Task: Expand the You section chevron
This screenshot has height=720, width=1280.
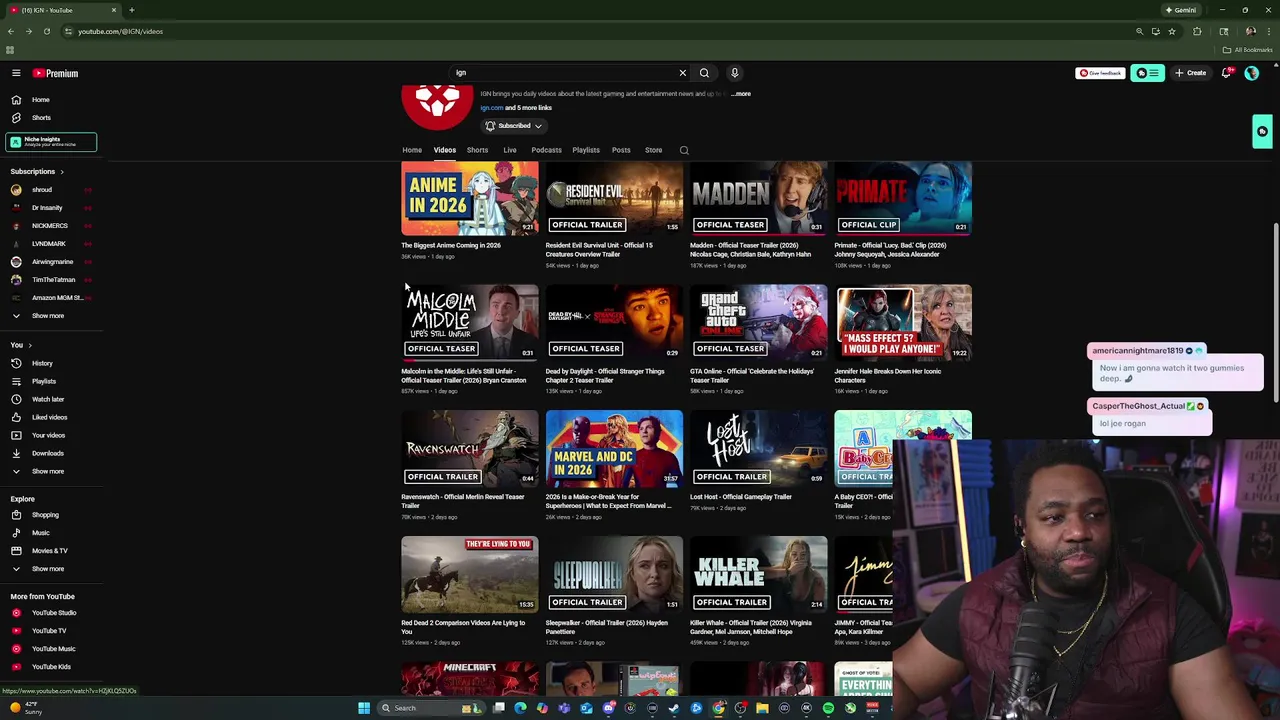Action: click(30, 345)
